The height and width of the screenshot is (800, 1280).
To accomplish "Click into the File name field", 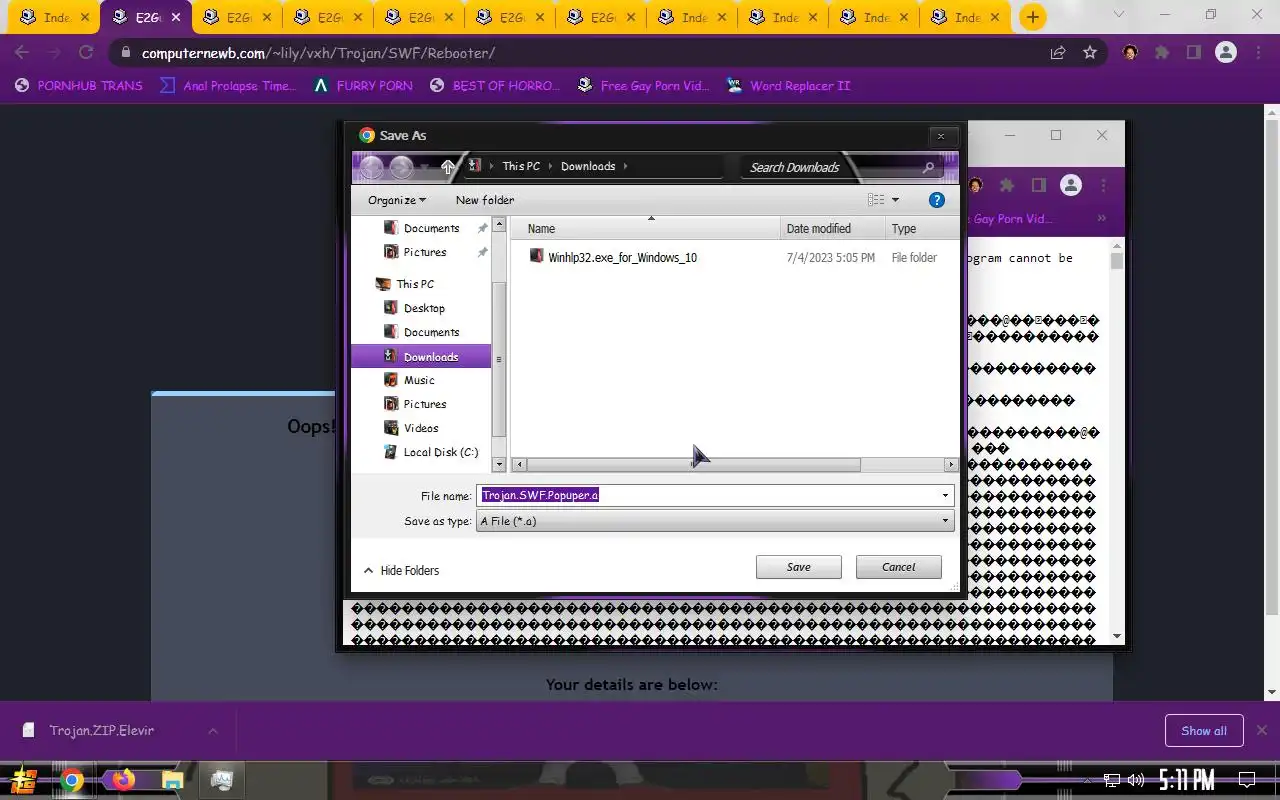I will coord(715,495).
